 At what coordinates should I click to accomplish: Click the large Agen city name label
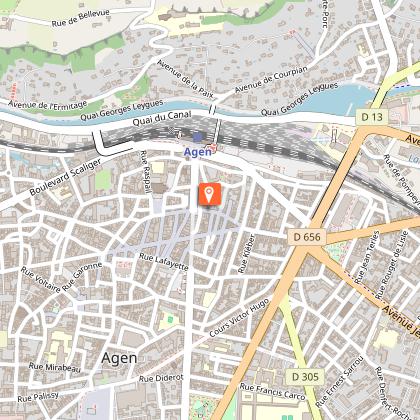tap(119, 358)
